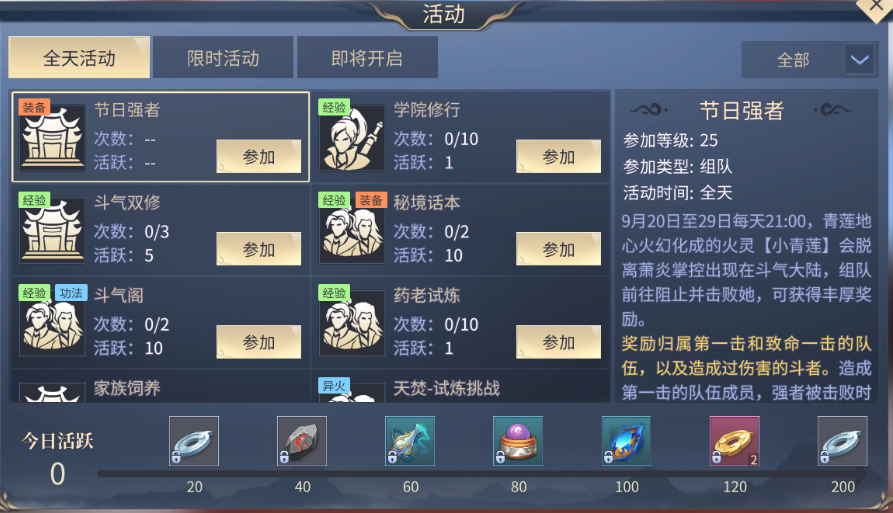
Task: Select the 节日强者 activity entry
Action: 161,137
